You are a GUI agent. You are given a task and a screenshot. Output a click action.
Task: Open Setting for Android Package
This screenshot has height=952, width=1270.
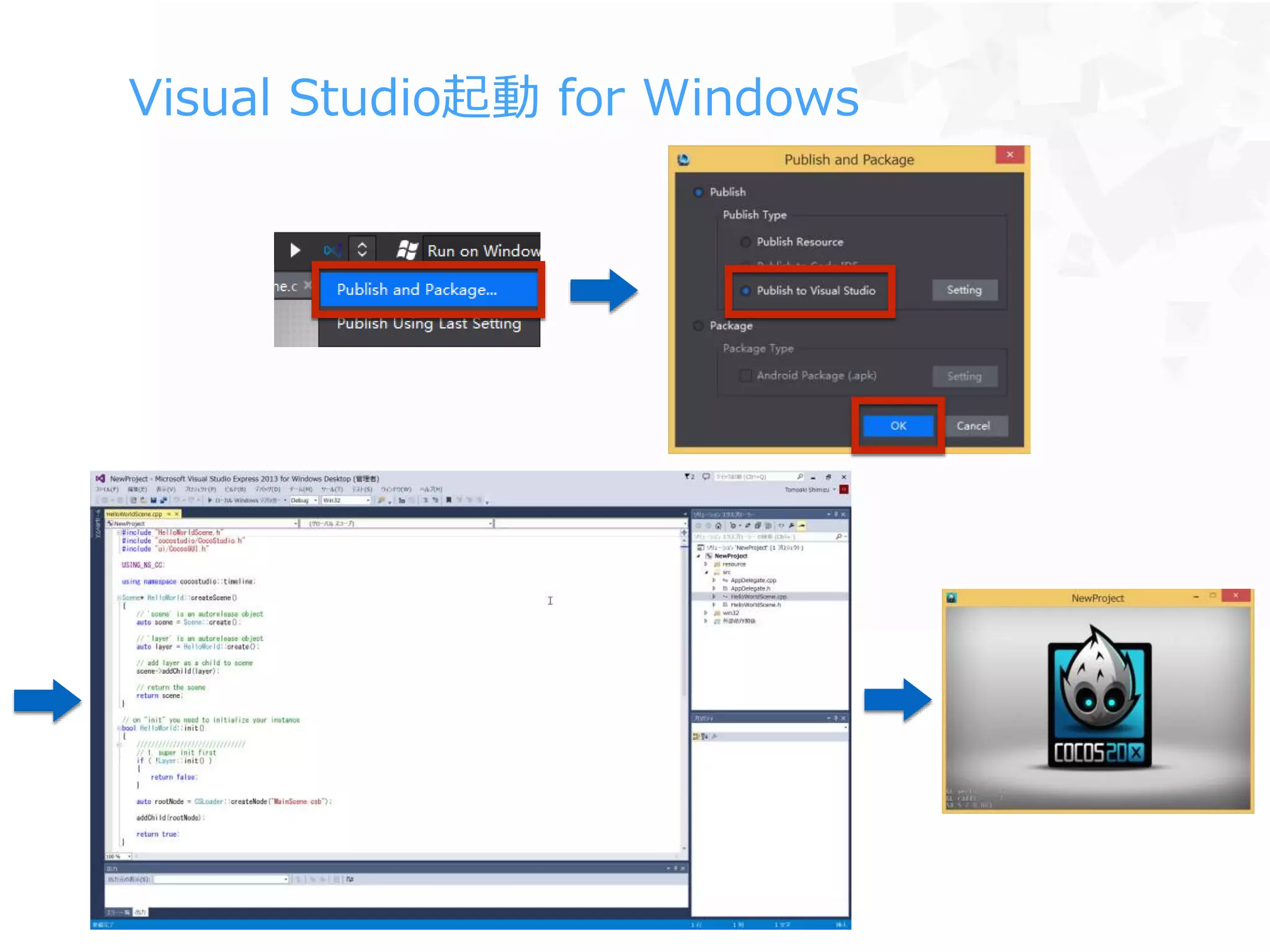point(964,376)
